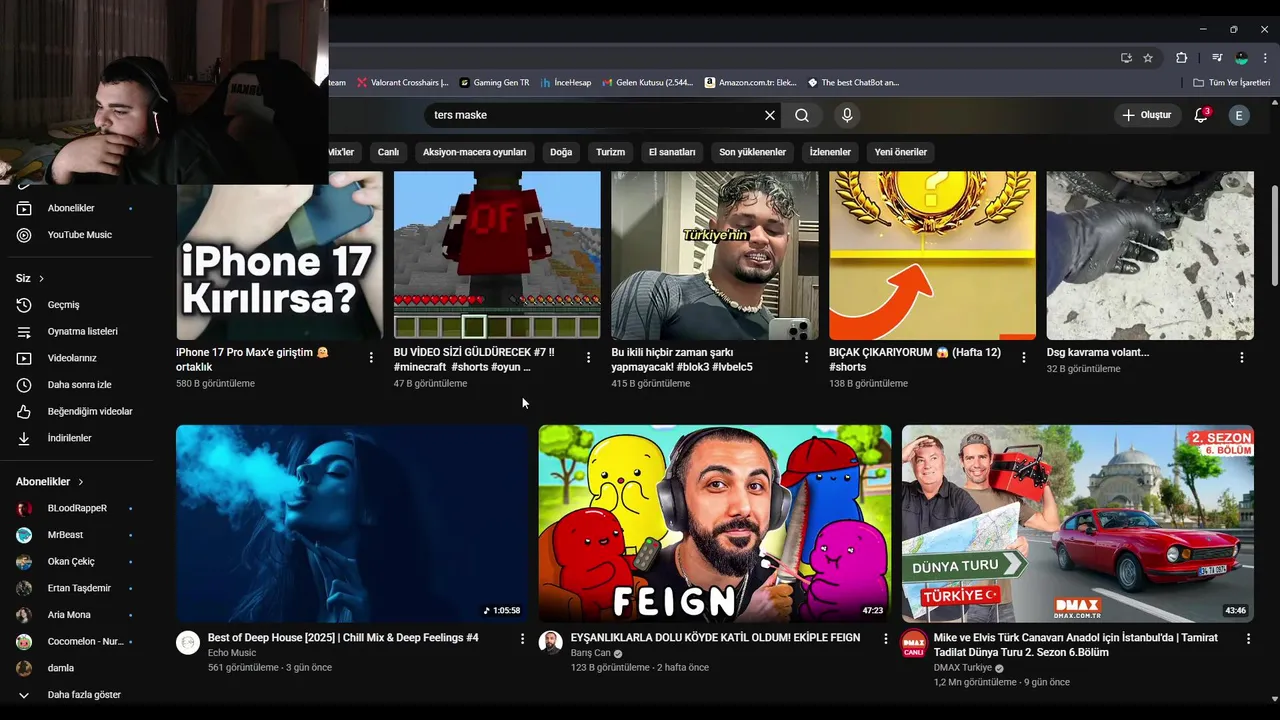This screenshot has height=720, width=1280.
Task: Select the Mix'ler filter chip
Action: pyautogui.click(x=341, y=152)
